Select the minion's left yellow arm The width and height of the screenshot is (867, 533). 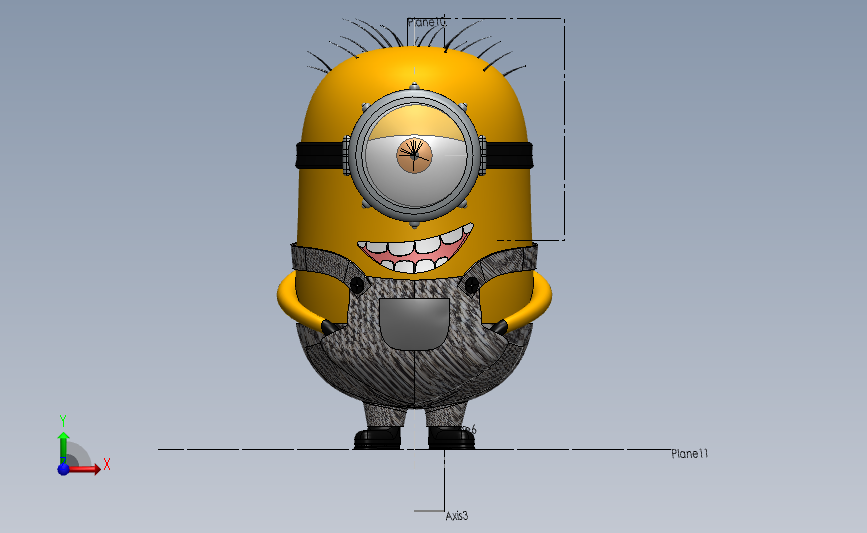point(301,303)
